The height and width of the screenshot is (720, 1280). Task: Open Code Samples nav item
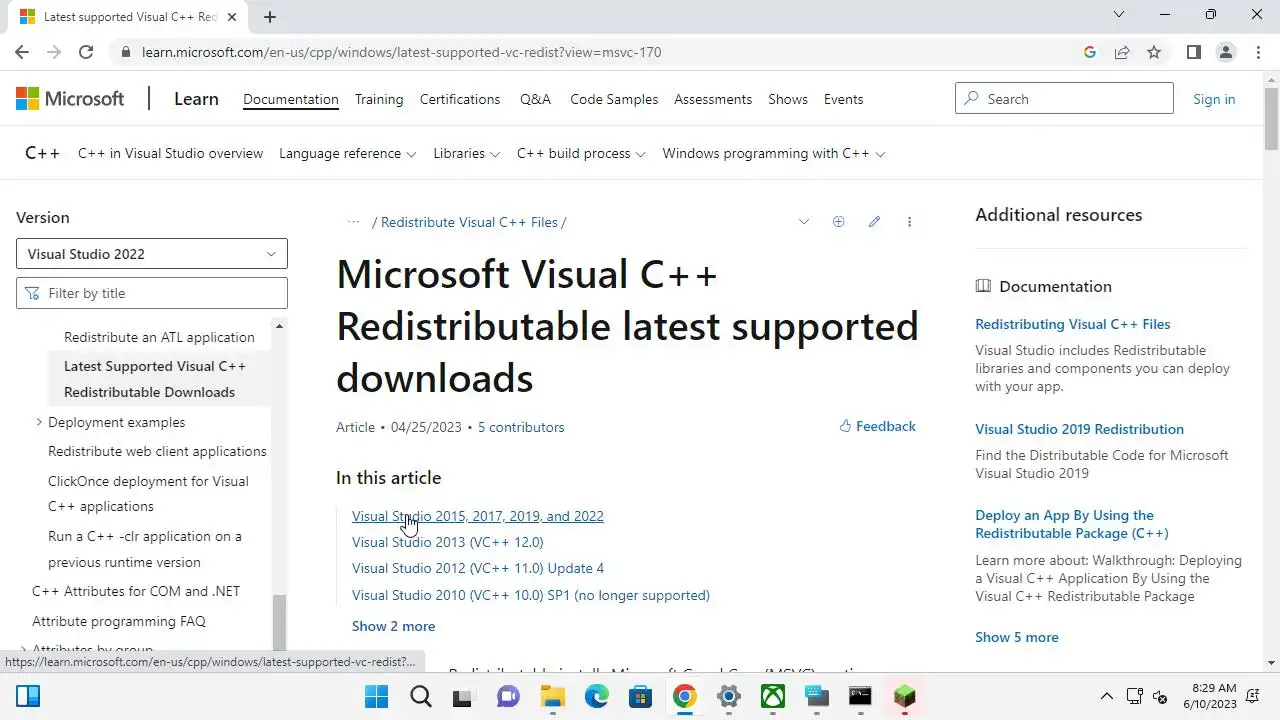[614, 99]
